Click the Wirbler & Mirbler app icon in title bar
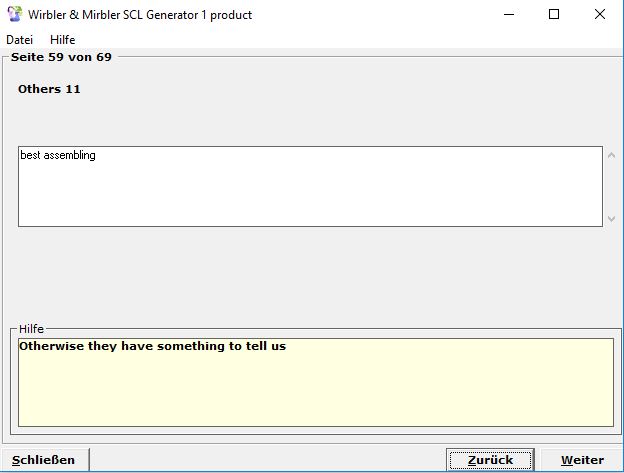Image resolution: width=624 pixels, height=473 pixels. pyautogui.click(x=14, y=15)
